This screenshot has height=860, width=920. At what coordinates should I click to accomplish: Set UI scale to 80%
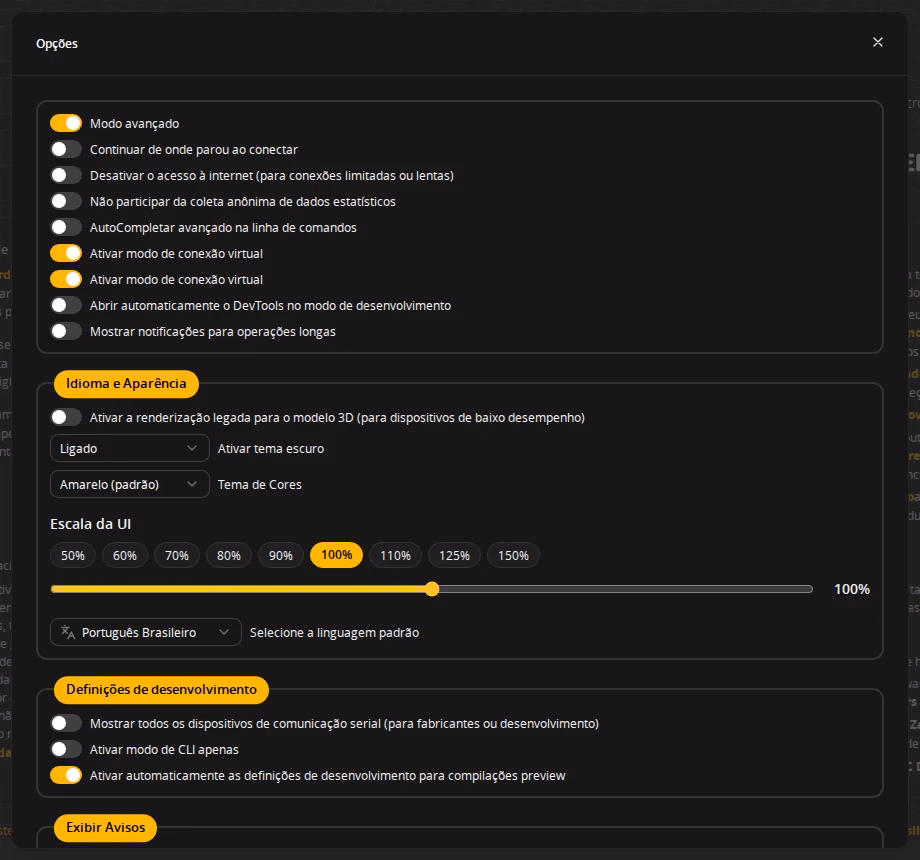pyautogui.click(x=229, y=555)
